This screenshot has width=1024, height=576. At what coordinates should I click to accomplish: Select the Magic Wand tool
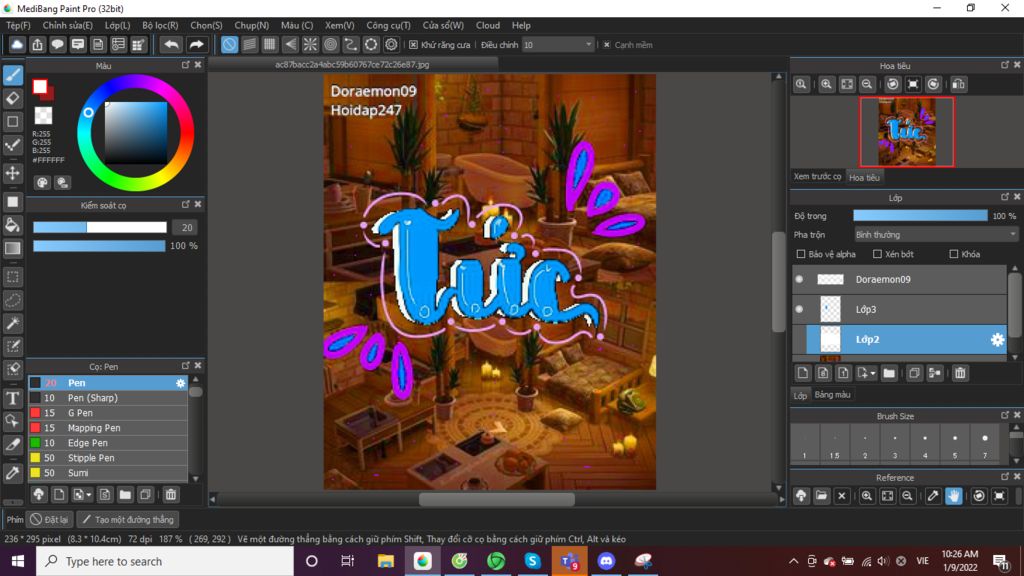tap(12, 323)
